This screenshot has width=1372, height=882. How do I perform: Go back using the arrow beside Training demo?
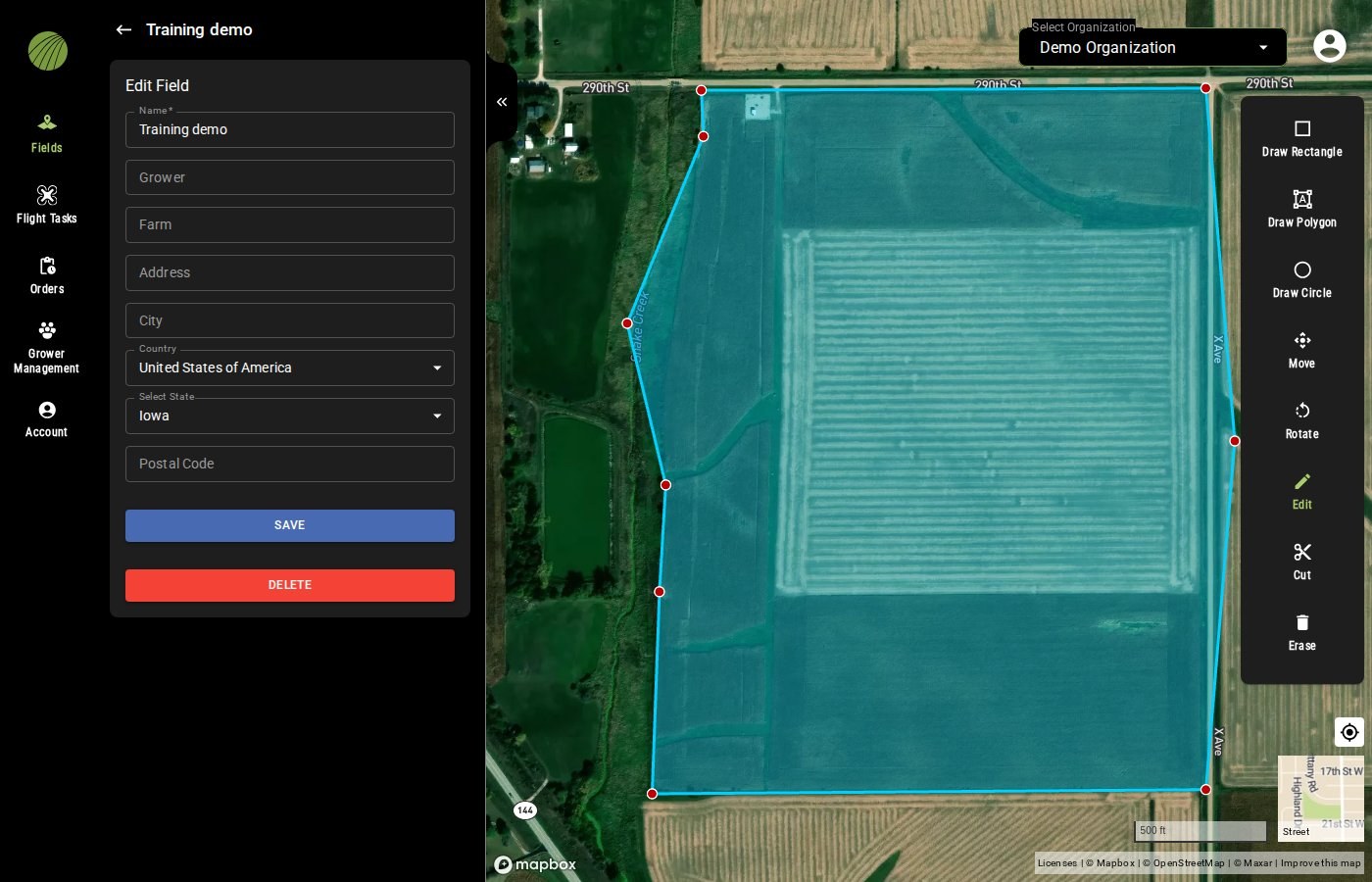(x=123, y=29)
